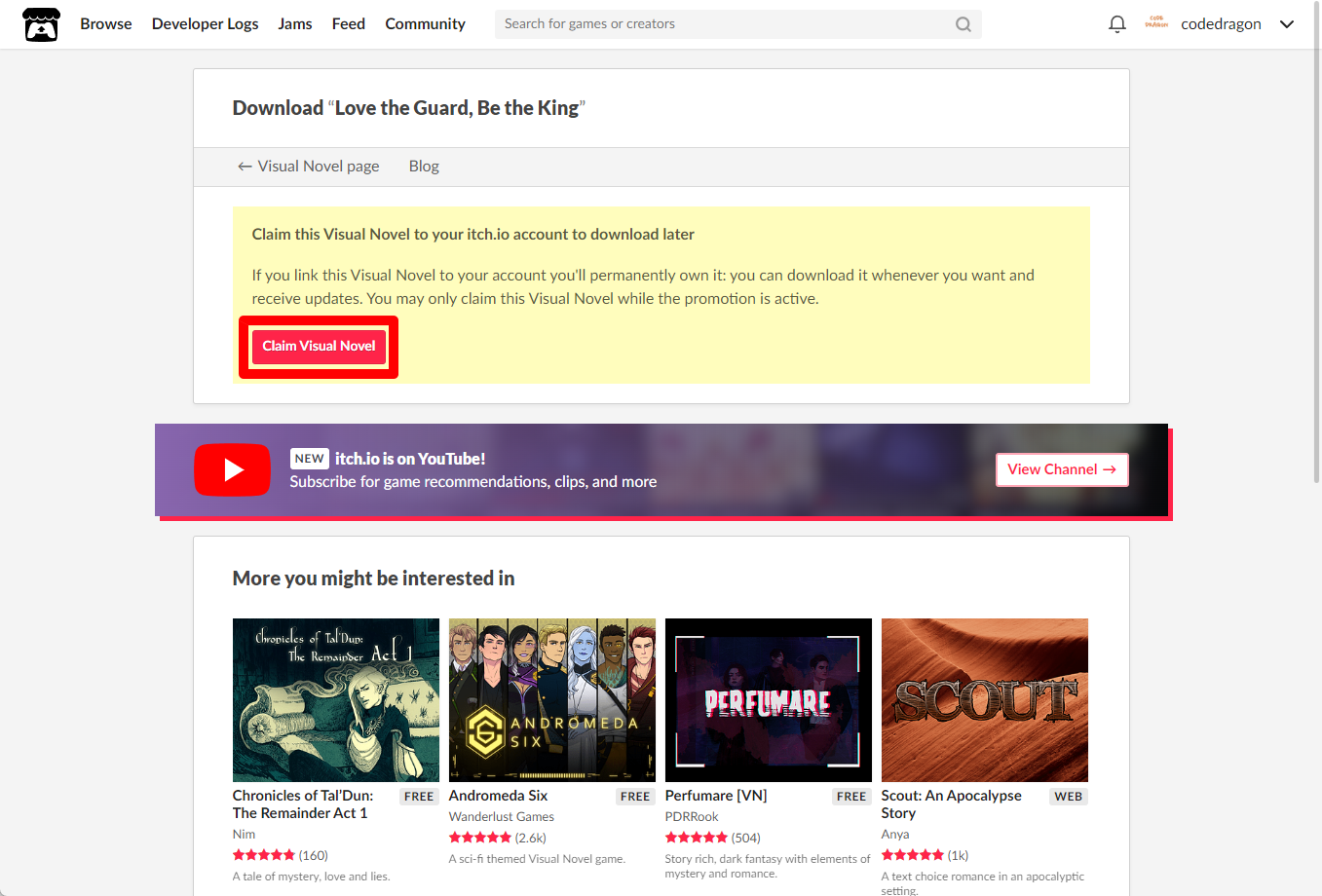Click Scout star rating
The height and width of the screenshot is (896, 1322).
coord(913,855)
